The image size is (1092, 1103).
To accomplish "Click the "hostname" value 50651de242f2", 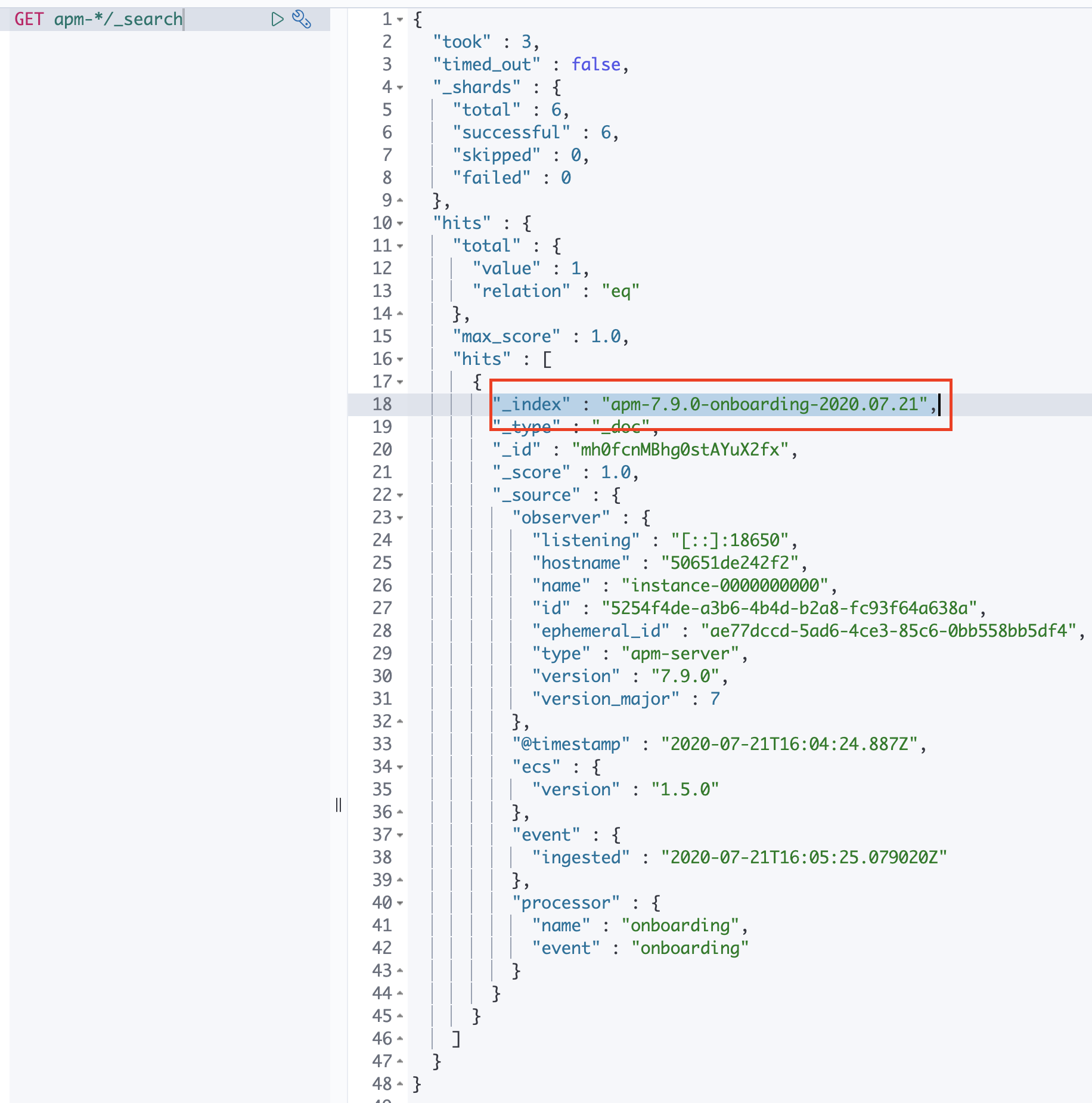I will (730, 563).
